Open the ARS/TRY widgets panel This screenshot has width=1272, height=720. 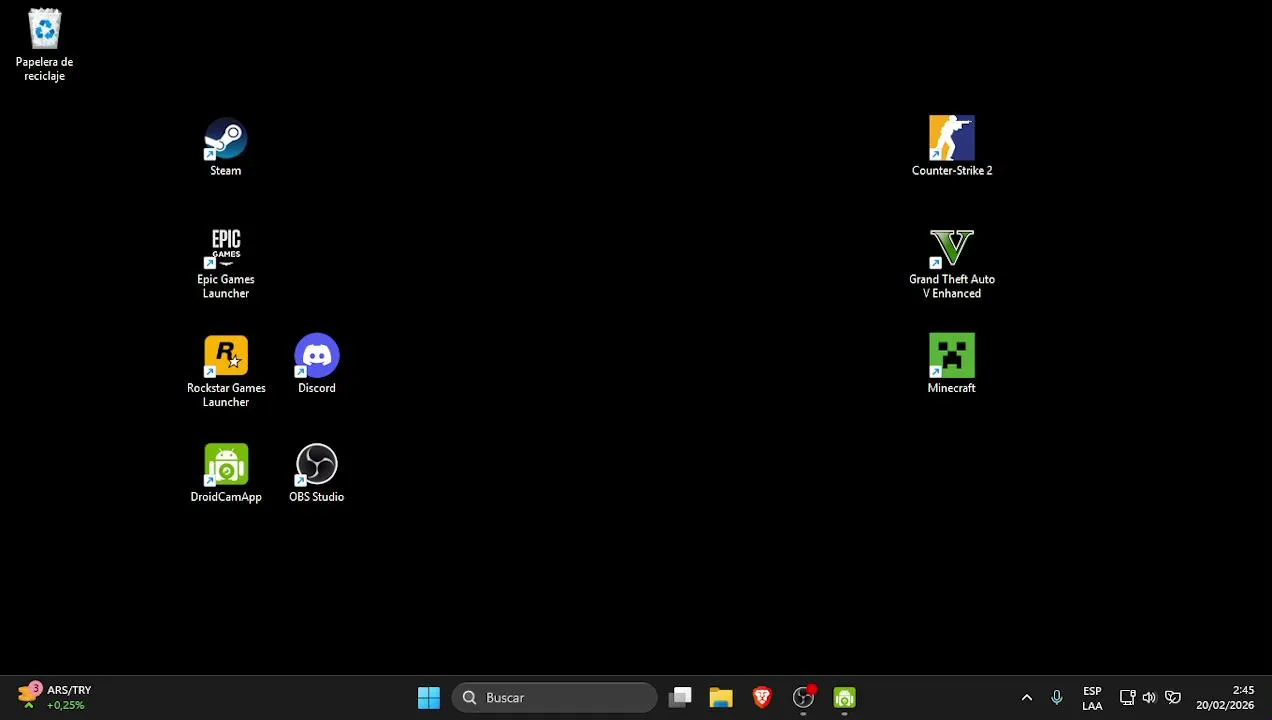coord(56,698)
